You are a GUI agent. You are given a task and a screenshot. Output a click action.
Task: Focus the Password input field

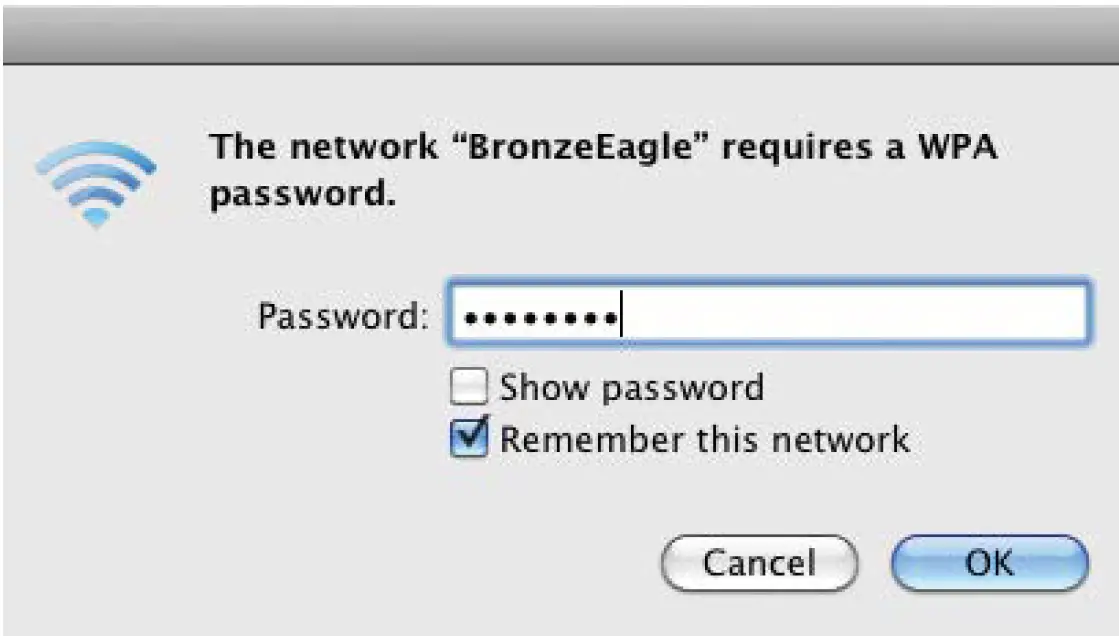pos(765,317)
